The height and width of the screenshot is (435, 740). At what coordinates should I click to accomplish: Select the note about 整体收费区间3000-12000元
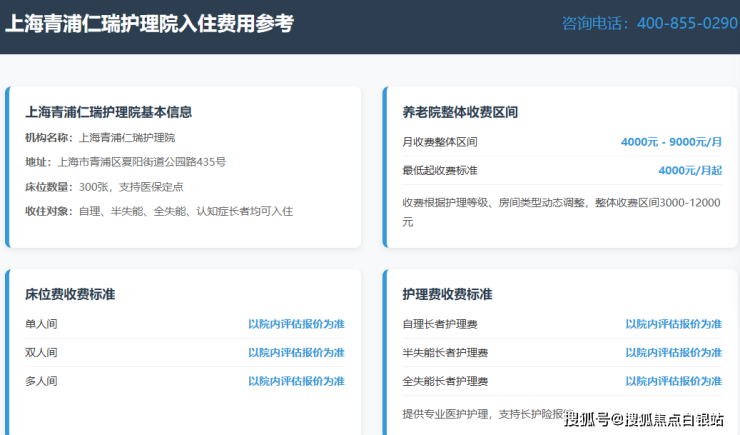coord(561,212)
